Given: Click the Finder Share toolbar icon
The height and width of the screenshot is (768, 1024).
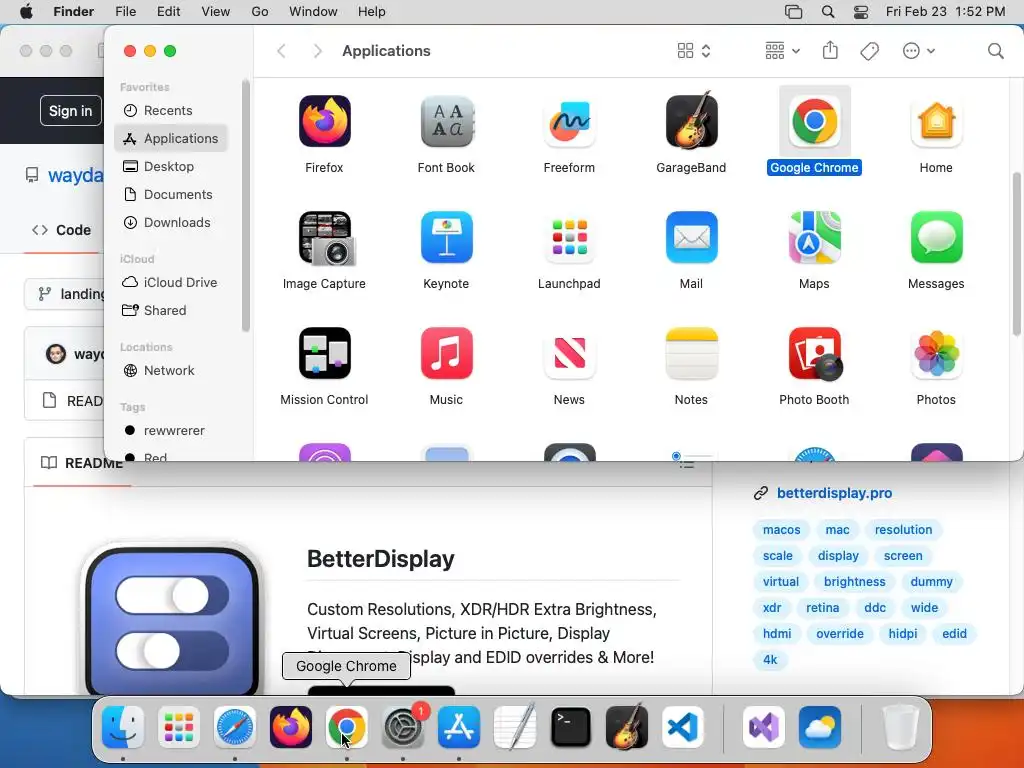Looking at the screenshot, I should click(x=830, y=50).
